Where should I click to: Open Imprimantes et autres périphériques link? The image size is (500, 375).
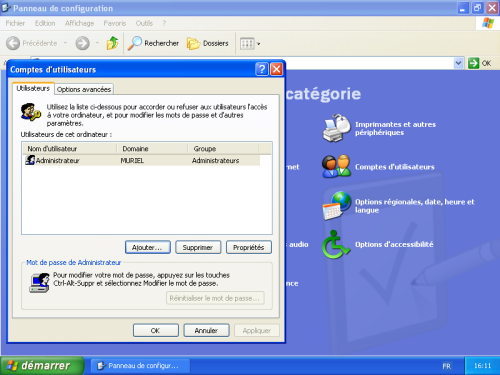pos(395,128)
